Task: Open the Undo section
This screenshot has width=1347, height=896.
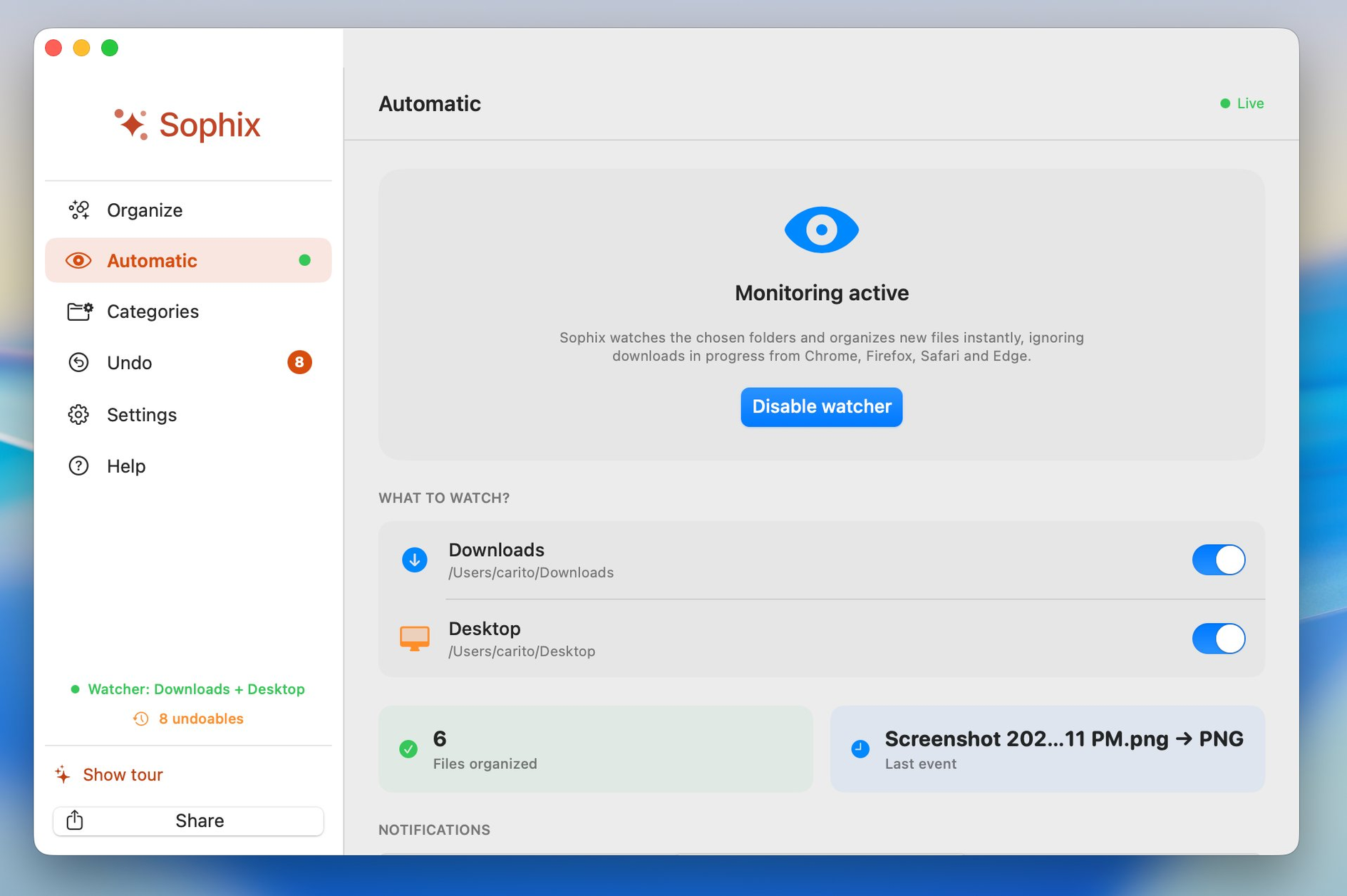Action: point(188,363)
